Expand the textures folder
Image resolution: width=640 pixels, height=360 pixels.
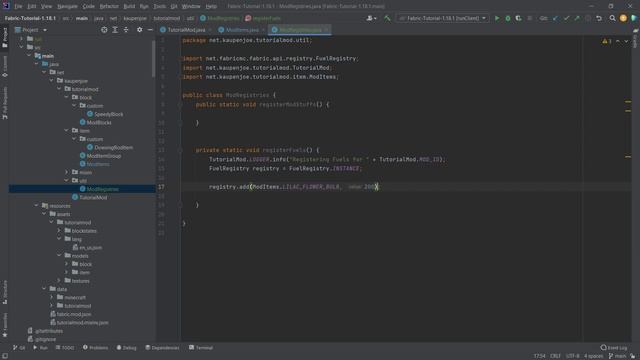click(59, 281)
